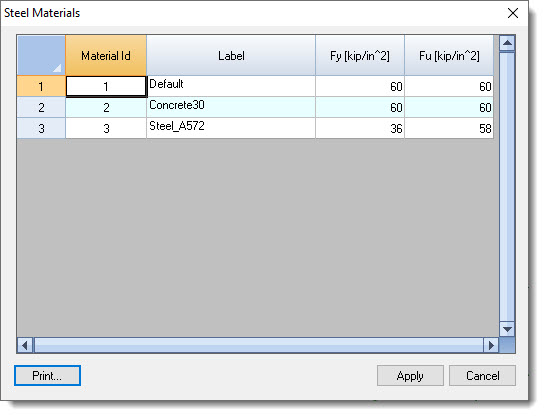Select row header number 3
Image resolution: width=544 pixels, height=416 pixels.
pos(41,128)
